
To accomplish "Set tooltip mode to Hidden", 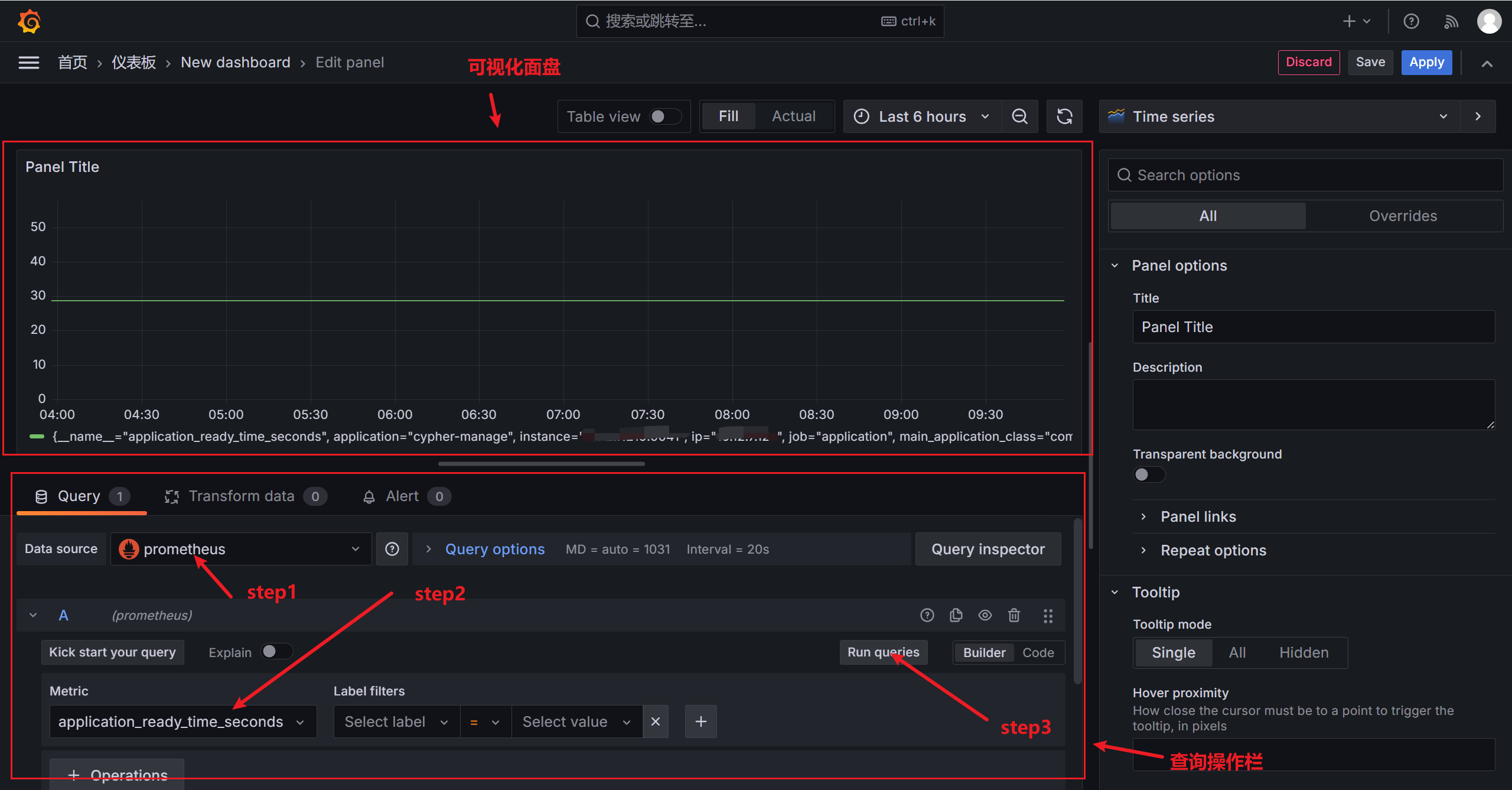I will 1304,652.
